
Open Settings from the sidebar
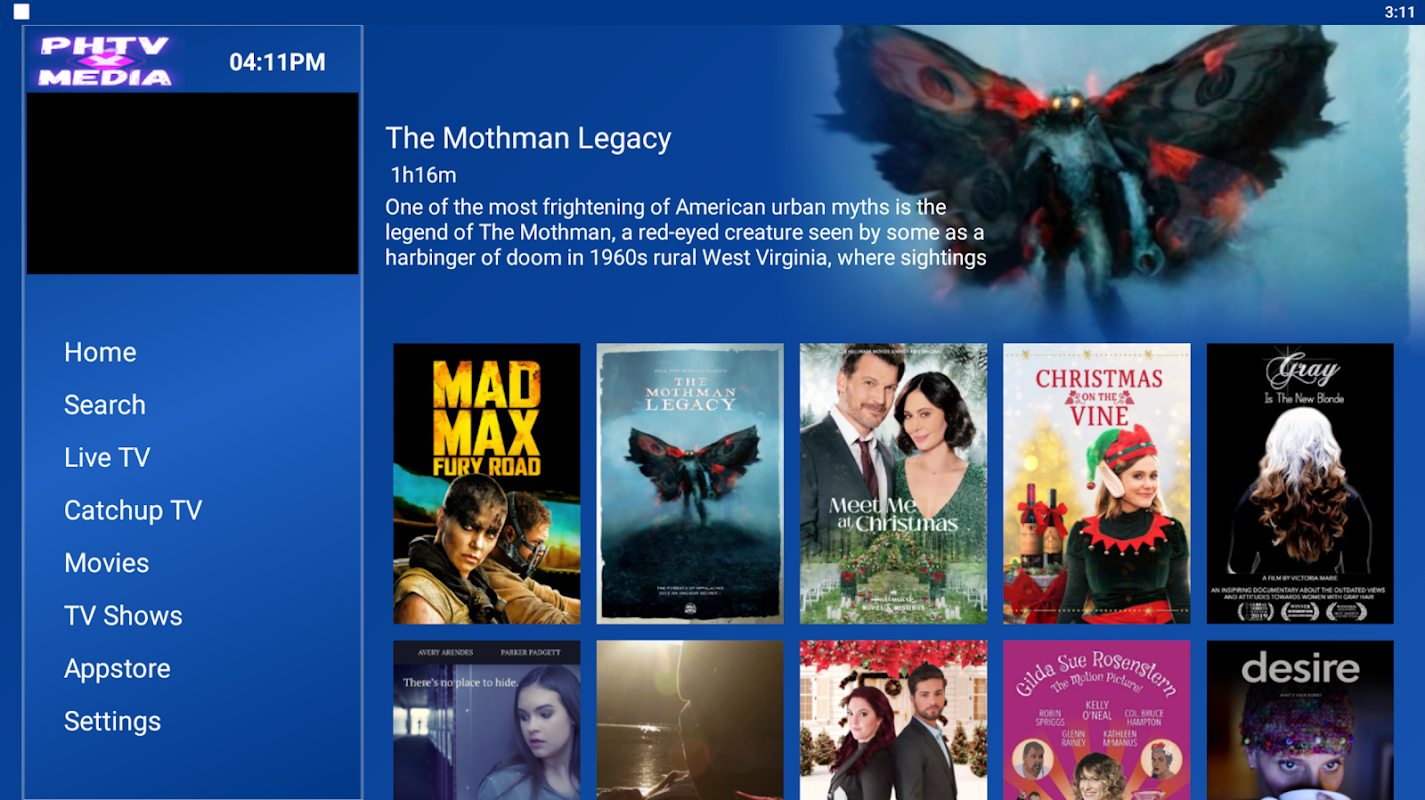(x=112, y=721)
